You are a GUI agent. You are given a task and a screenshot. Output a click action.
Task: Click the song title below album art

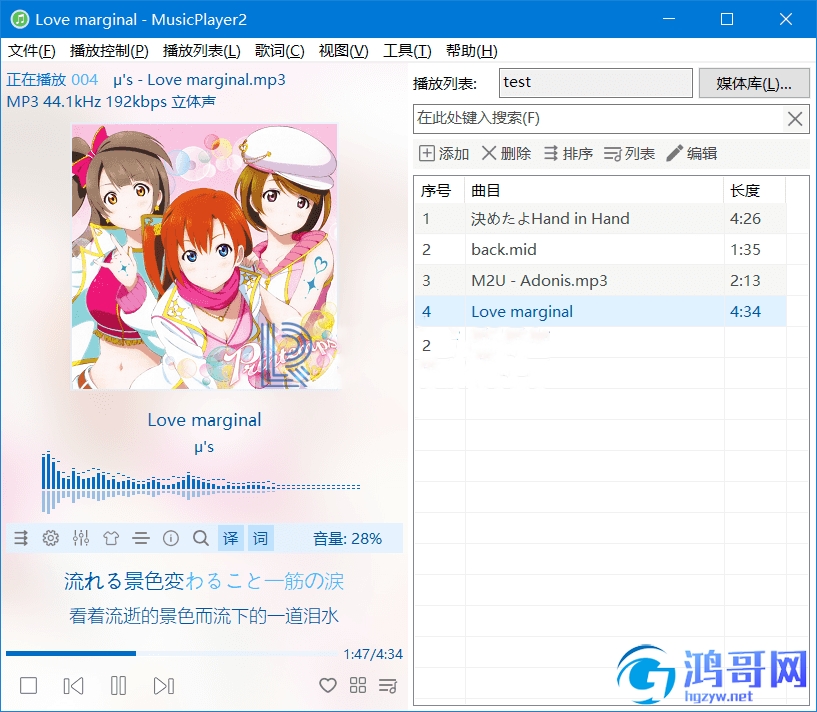point(204,420)
